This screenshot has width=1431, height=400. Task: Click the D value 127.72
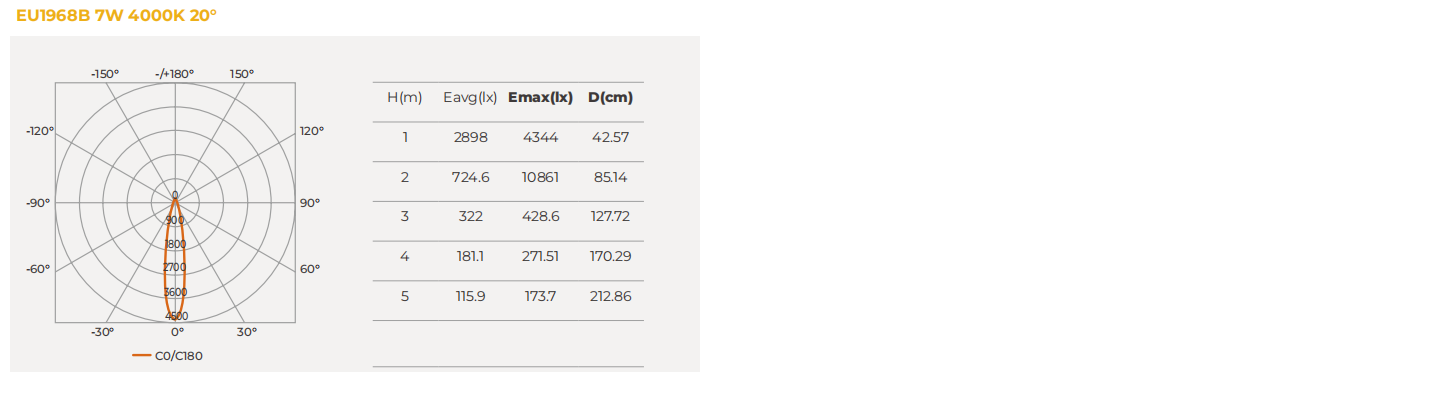[610, 216]
